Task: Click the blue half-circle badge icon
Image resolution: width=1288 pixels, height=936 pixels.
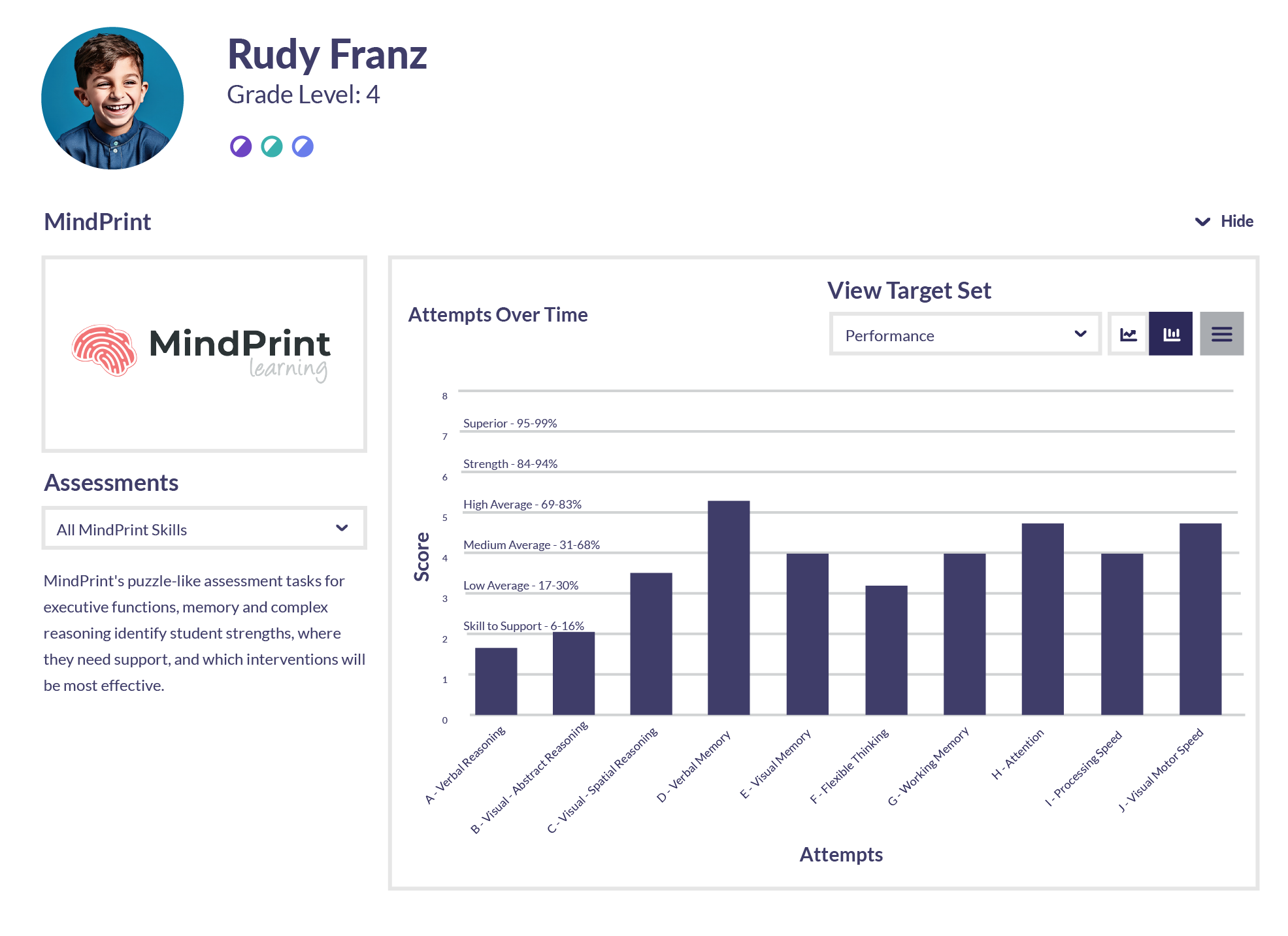Action: (303, 146)
